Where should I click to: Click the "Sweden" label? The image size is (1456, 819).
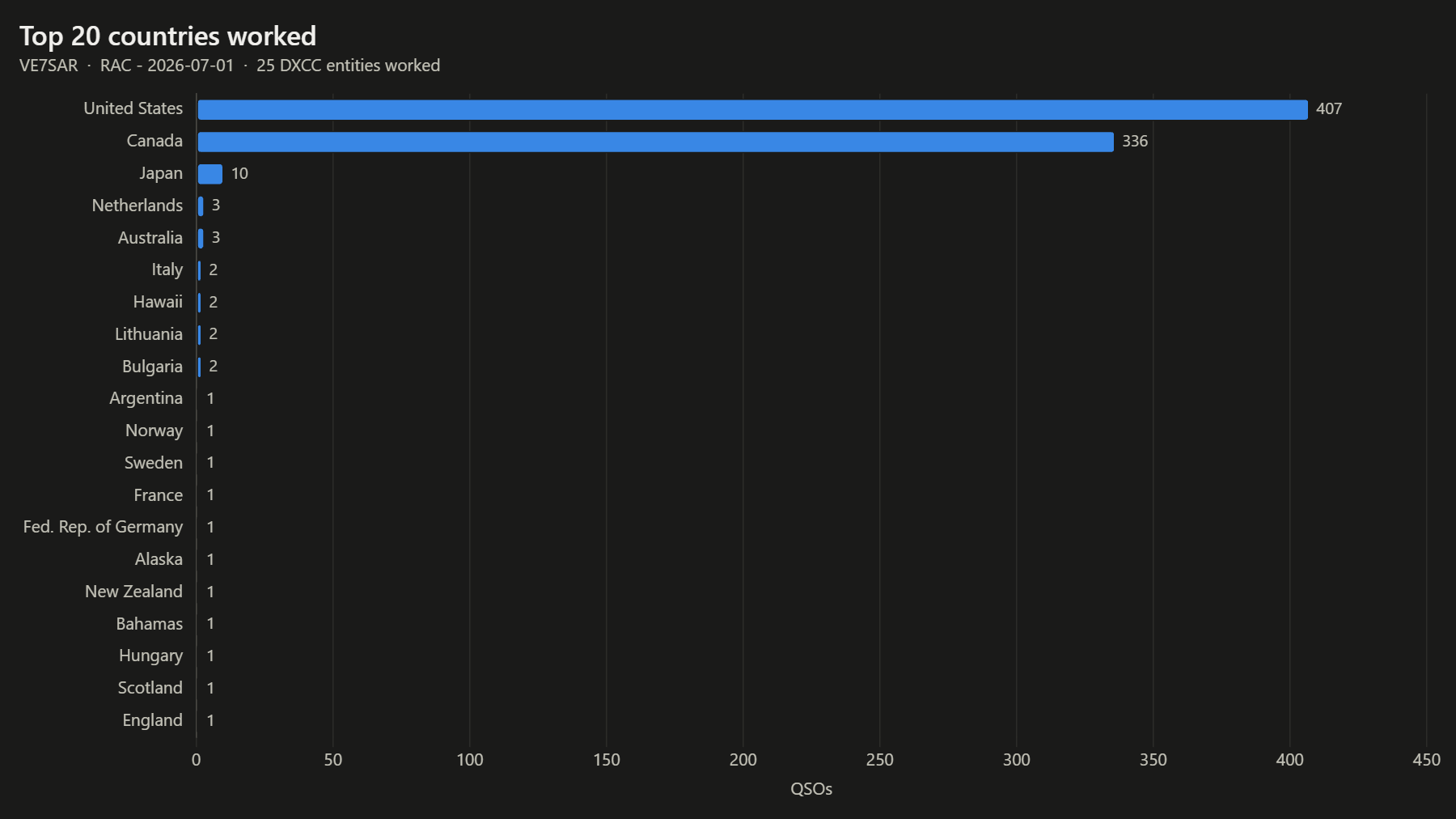click(154, 463)
